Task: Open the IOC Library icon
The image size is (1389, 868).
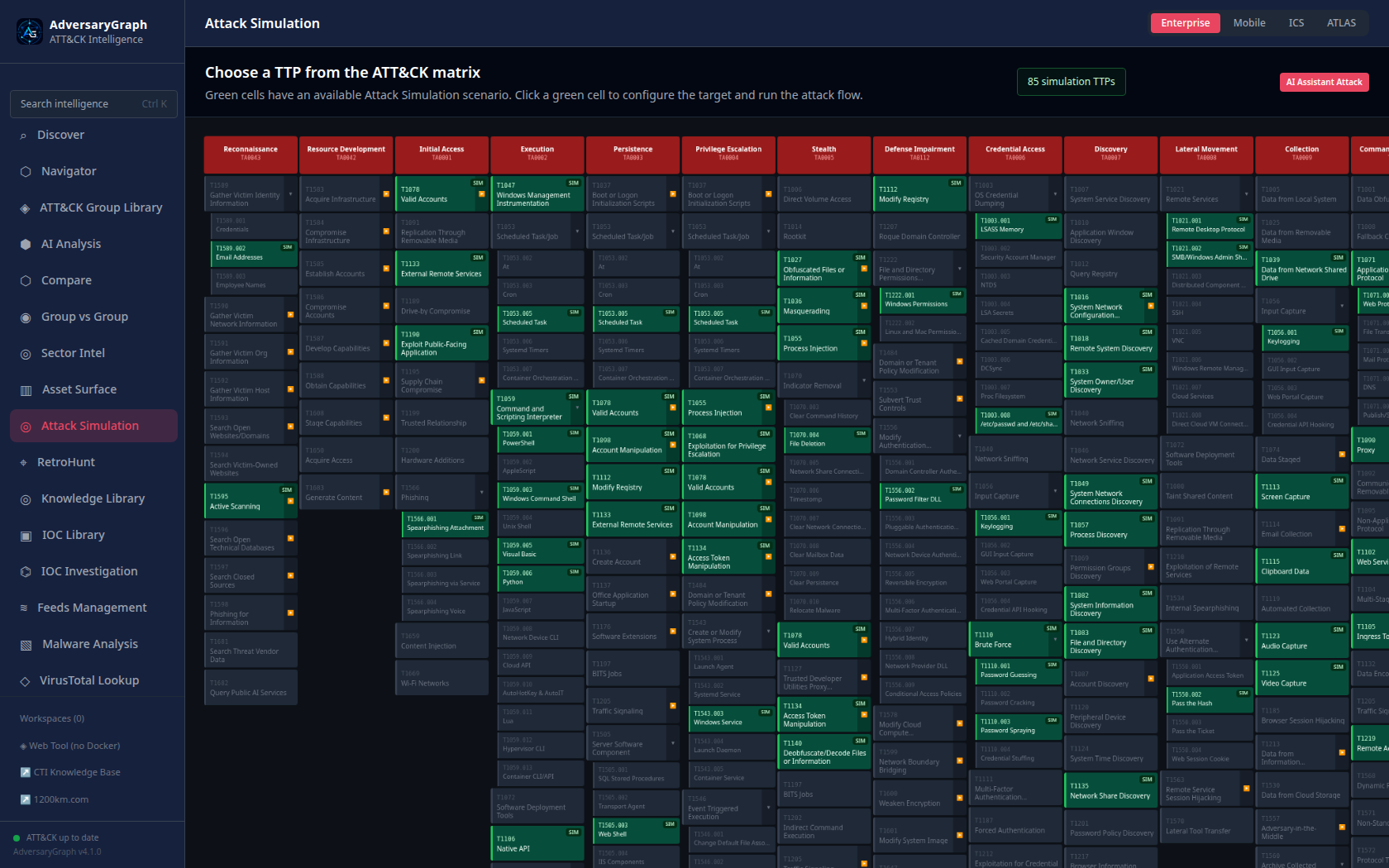Action: (x=26, y=536)
